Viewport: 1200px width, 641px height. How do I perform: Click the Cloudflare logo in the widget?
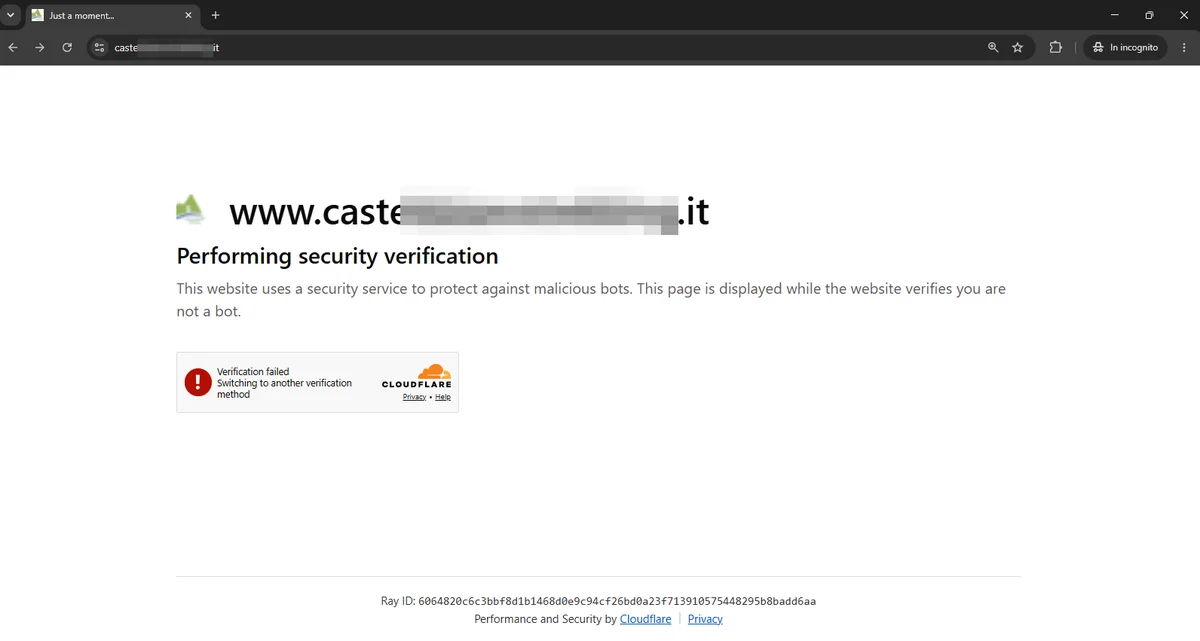[417, 376]
